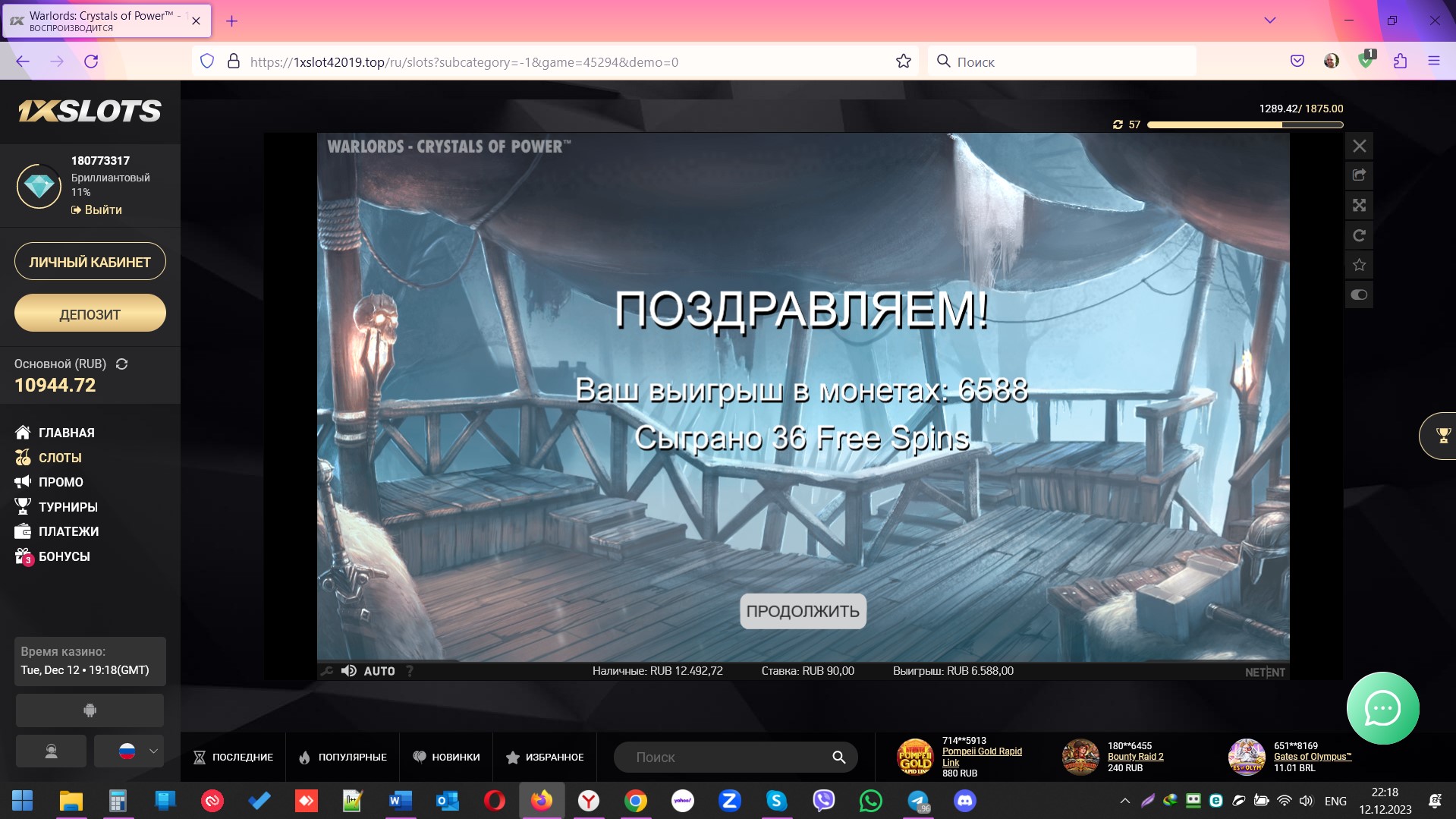Go back in browser history

(23, 61)
